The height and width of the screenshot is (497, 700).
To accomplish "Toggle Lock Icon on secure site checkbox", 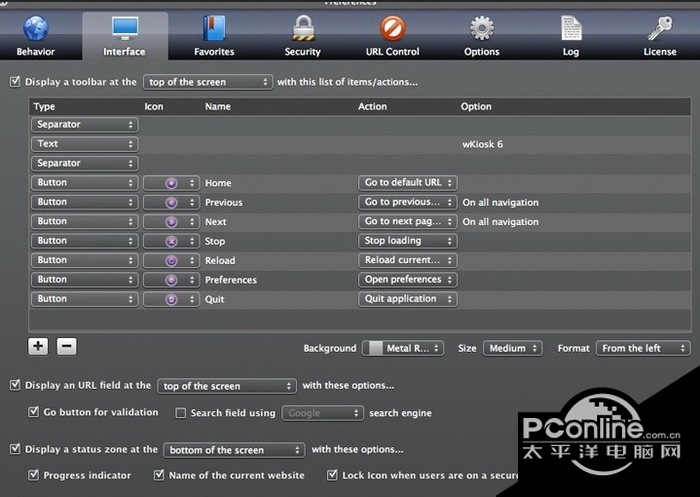I will click(332, 475).
